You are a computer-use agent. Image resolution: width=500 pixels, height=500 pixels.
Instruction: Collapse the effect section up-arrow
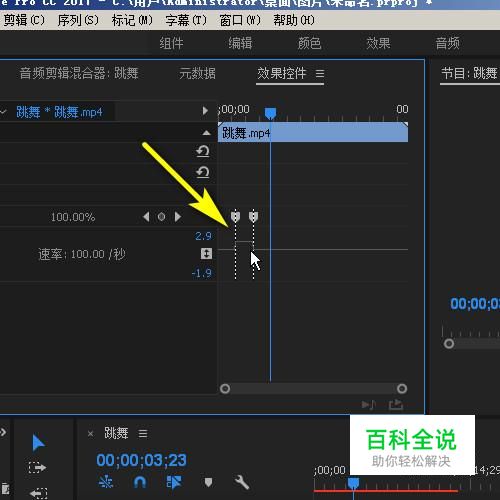pos(206,133)
